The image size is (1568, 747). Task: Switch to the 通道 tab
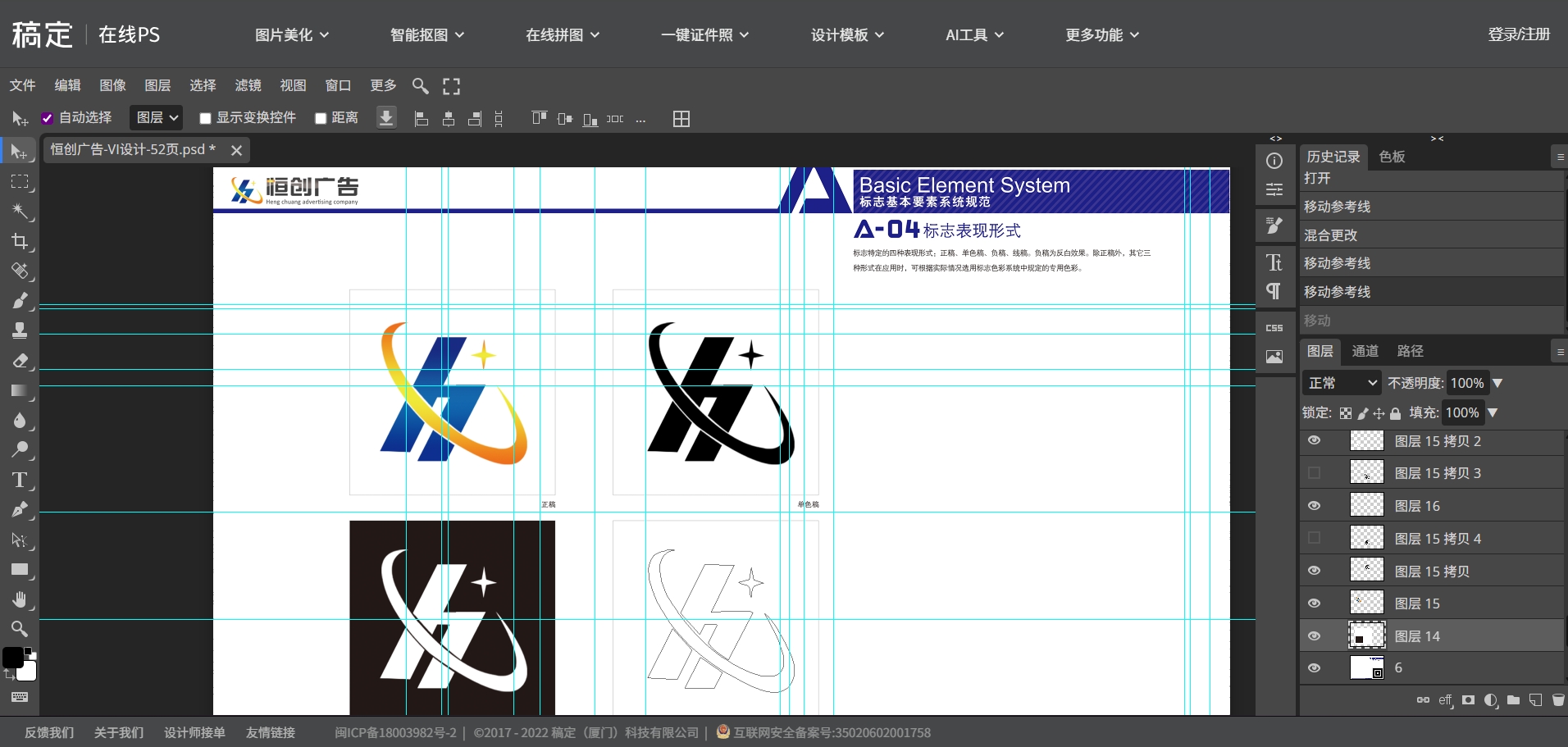1365,351
